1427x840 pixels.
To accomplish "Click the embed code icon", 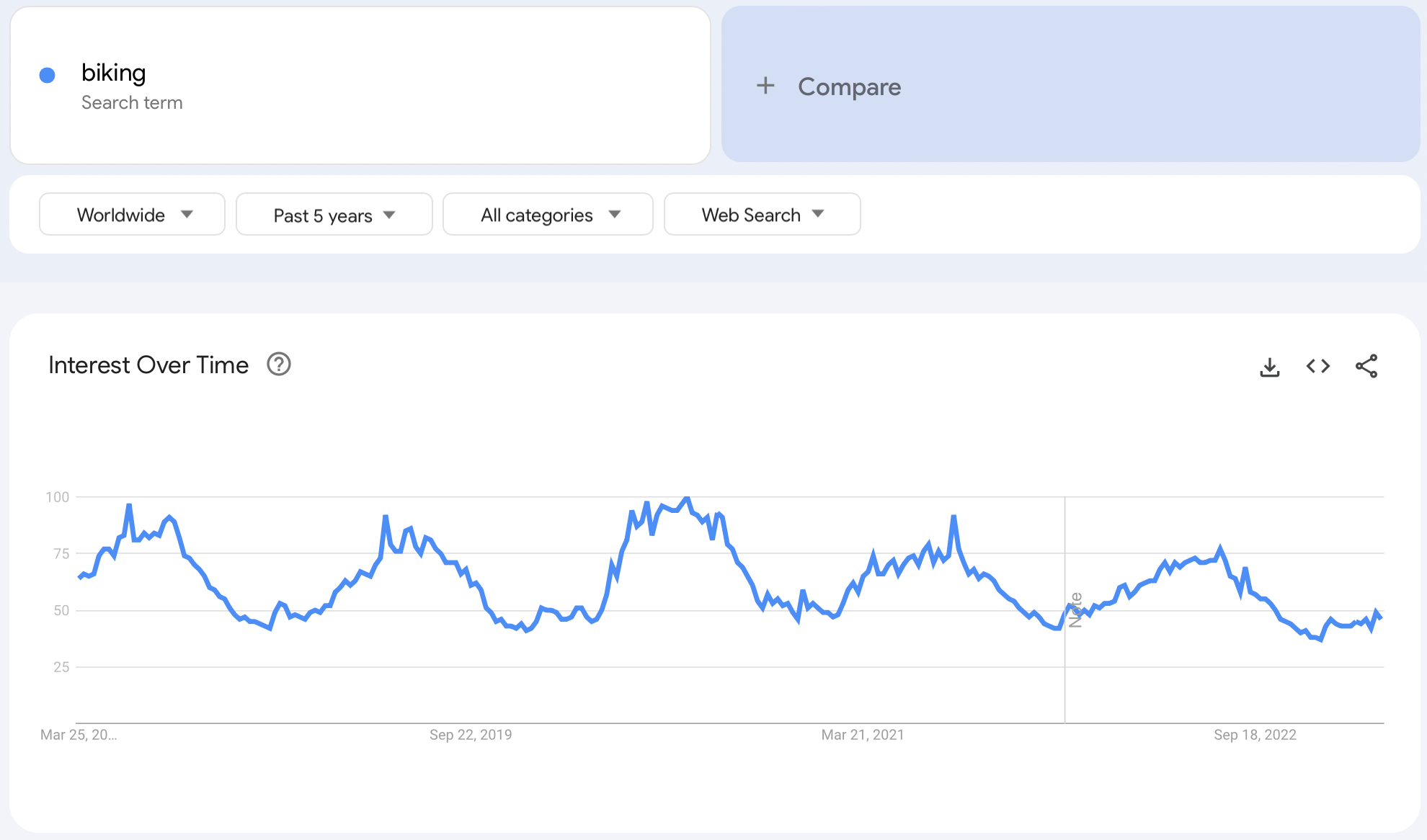I will pos(1317,366).
